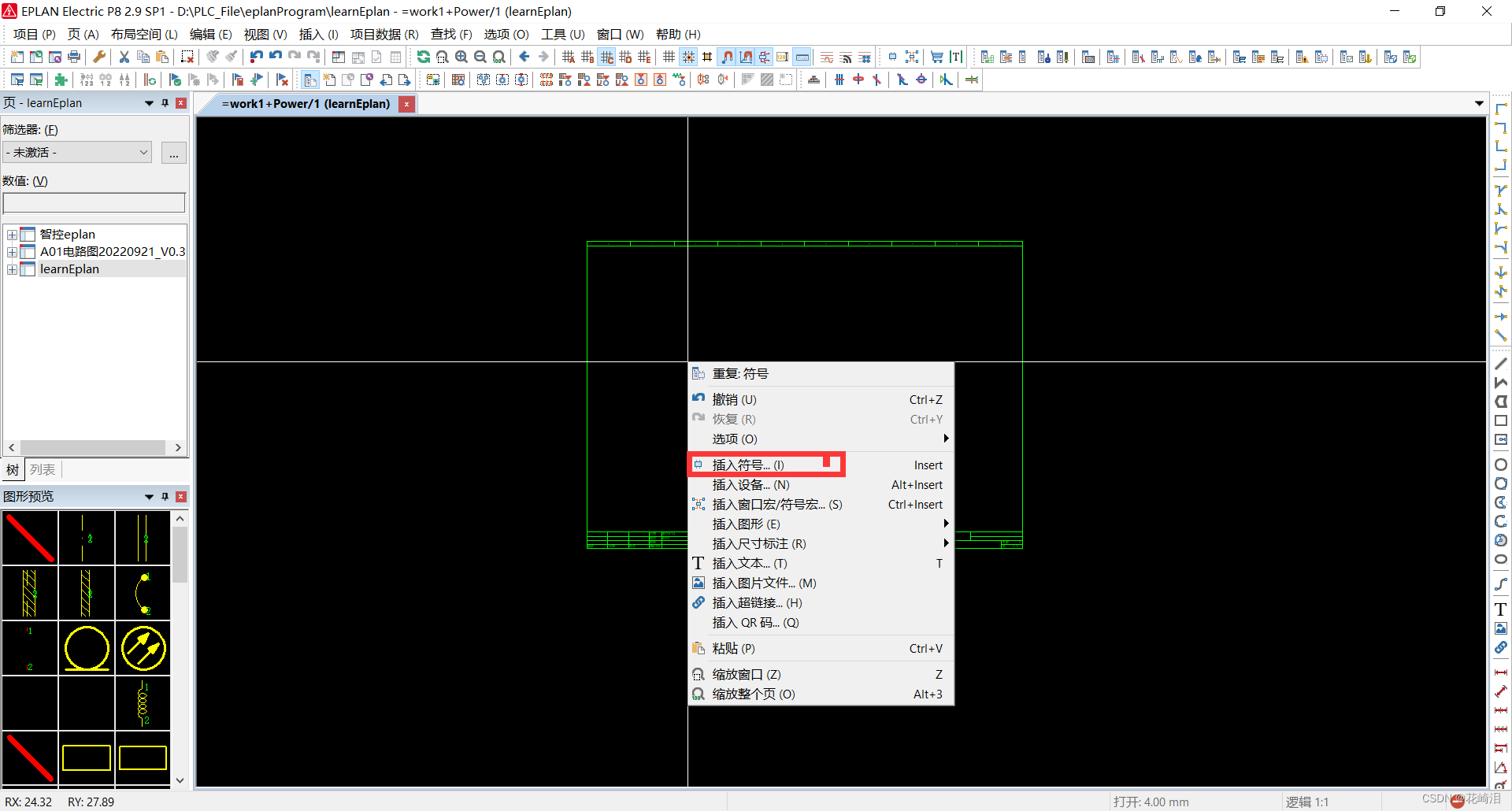Screen dimensions: 1512x811
Task: Click the horizontal scrollbar in tree panel
Action: pos(94,447)
